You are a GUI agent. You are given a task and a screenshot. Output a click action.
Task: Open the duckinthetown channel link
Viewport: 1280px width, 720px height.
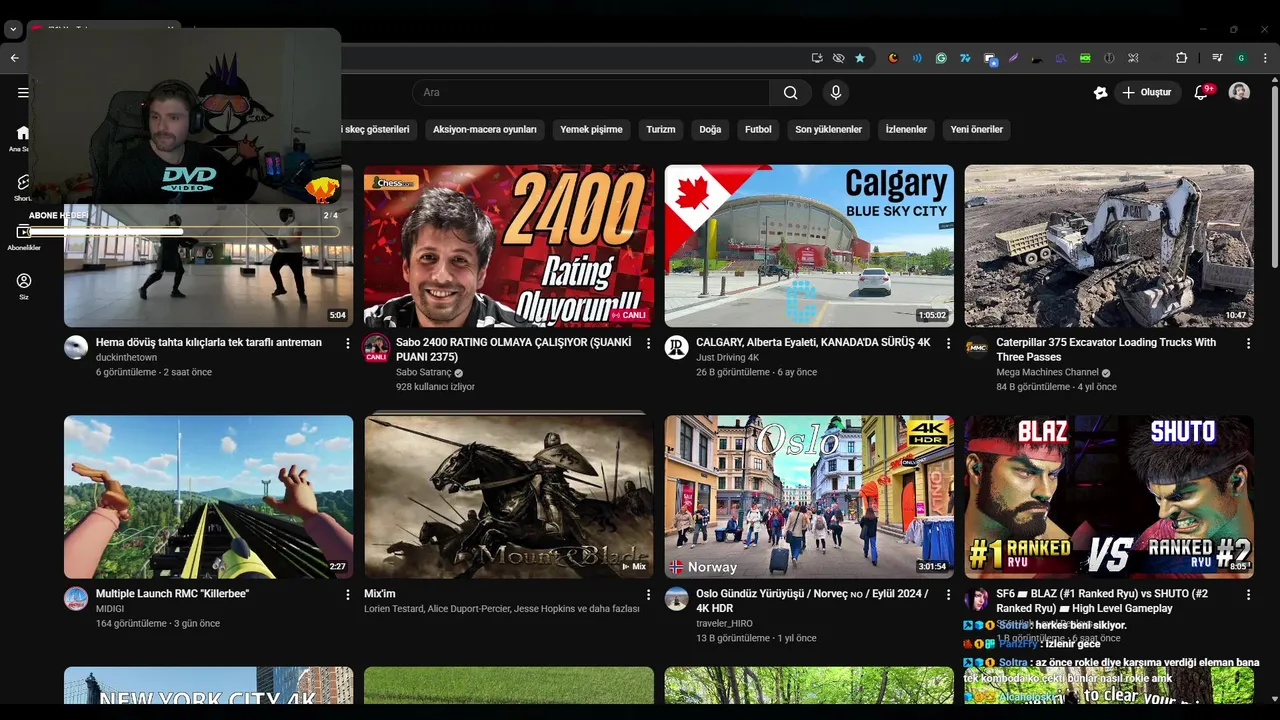[126, 358]
